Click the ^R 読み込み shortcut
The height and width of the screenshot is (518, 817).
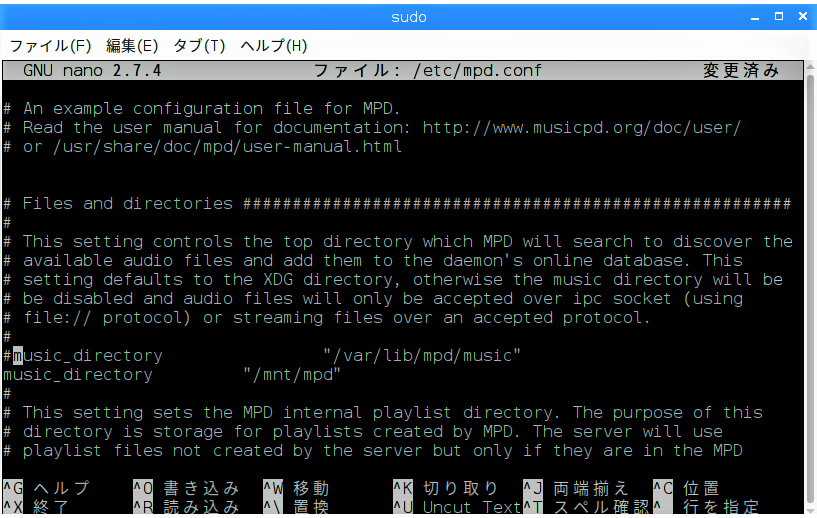point(186,507)
